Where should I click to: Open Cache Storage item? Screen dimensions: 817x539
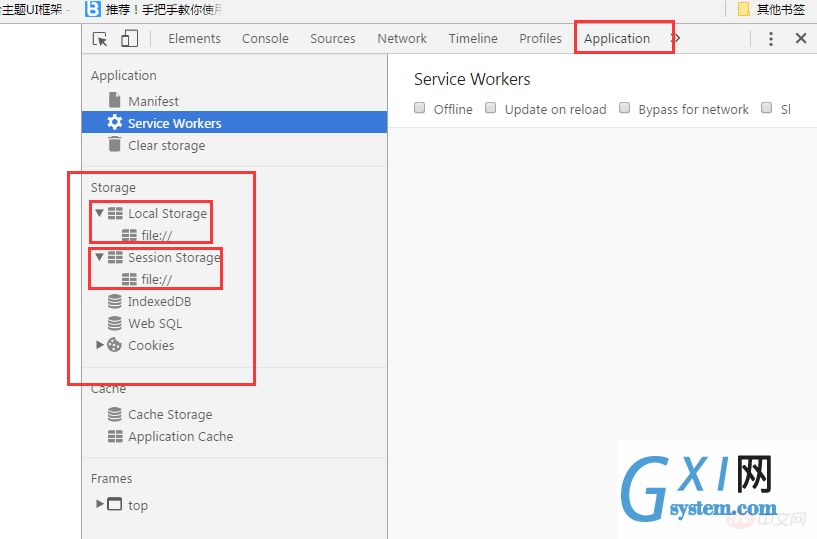170,414
